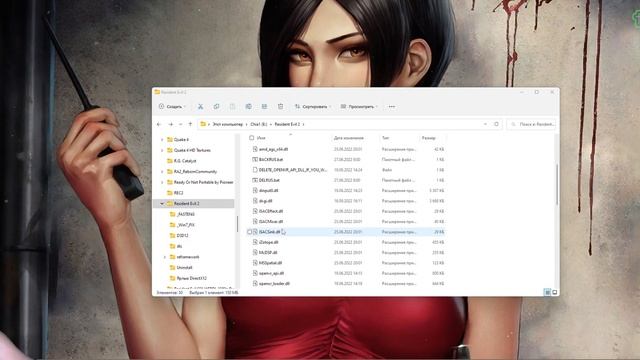
Task: Select dinput8.dll file
Action: pos(268,191)
